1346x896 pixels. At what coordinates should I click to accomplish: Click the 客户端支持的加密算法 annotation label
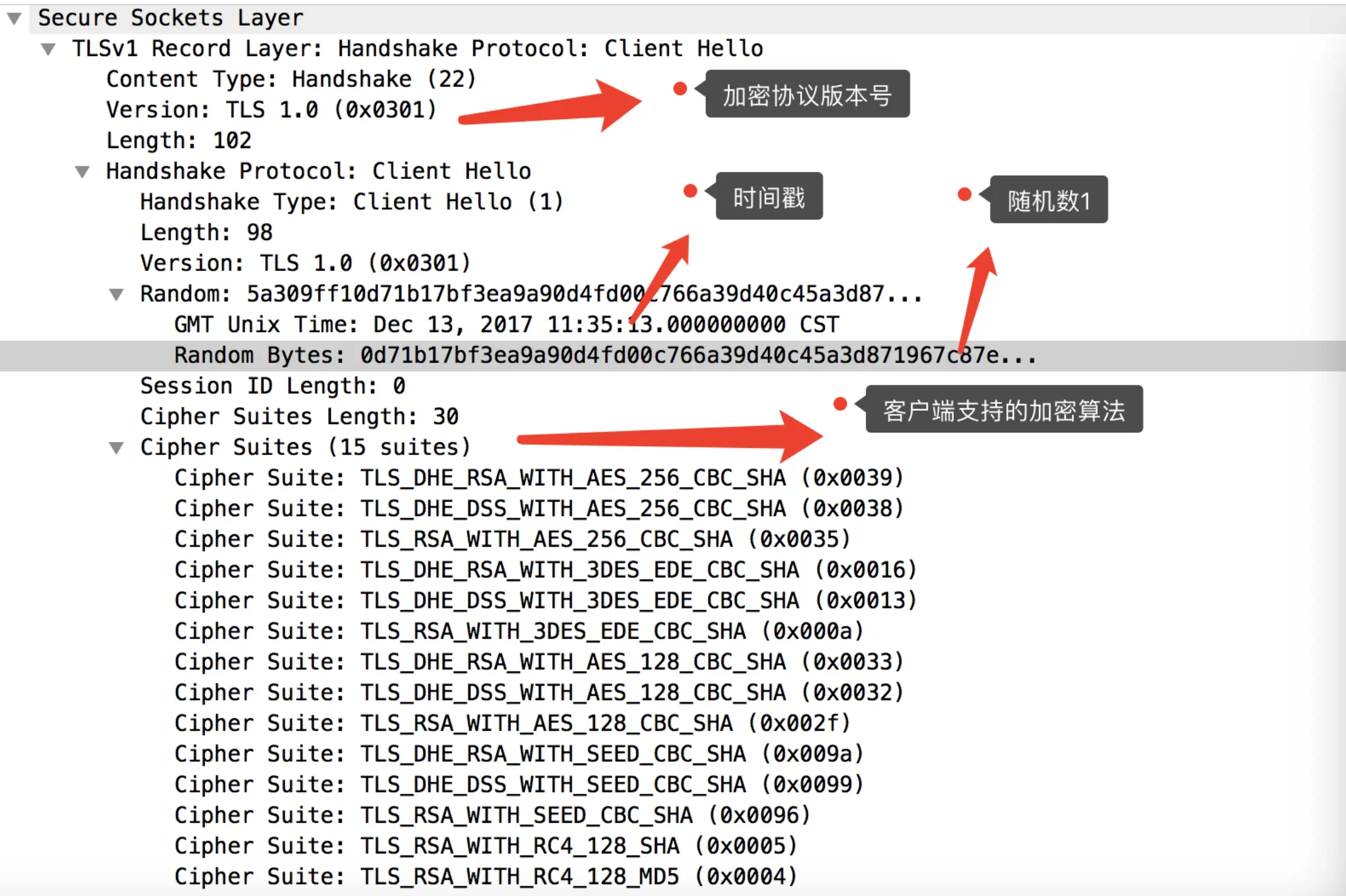[1003, 410]
